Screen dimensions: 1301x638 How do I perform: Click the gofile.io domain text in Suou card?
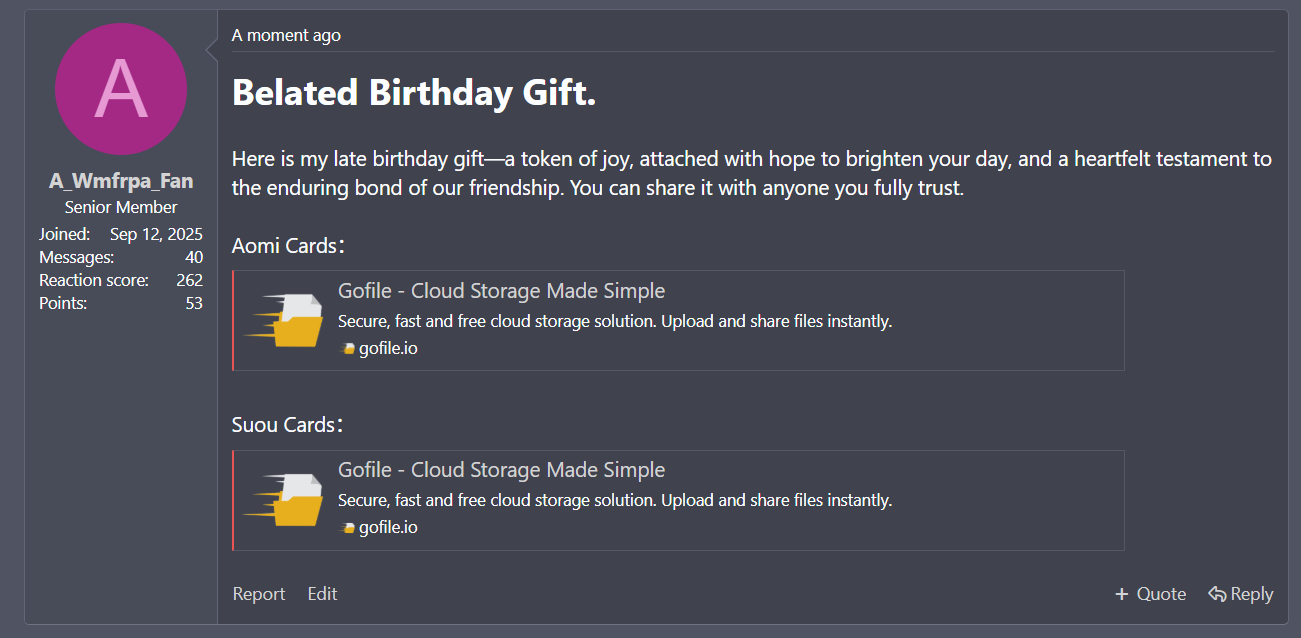388,527
